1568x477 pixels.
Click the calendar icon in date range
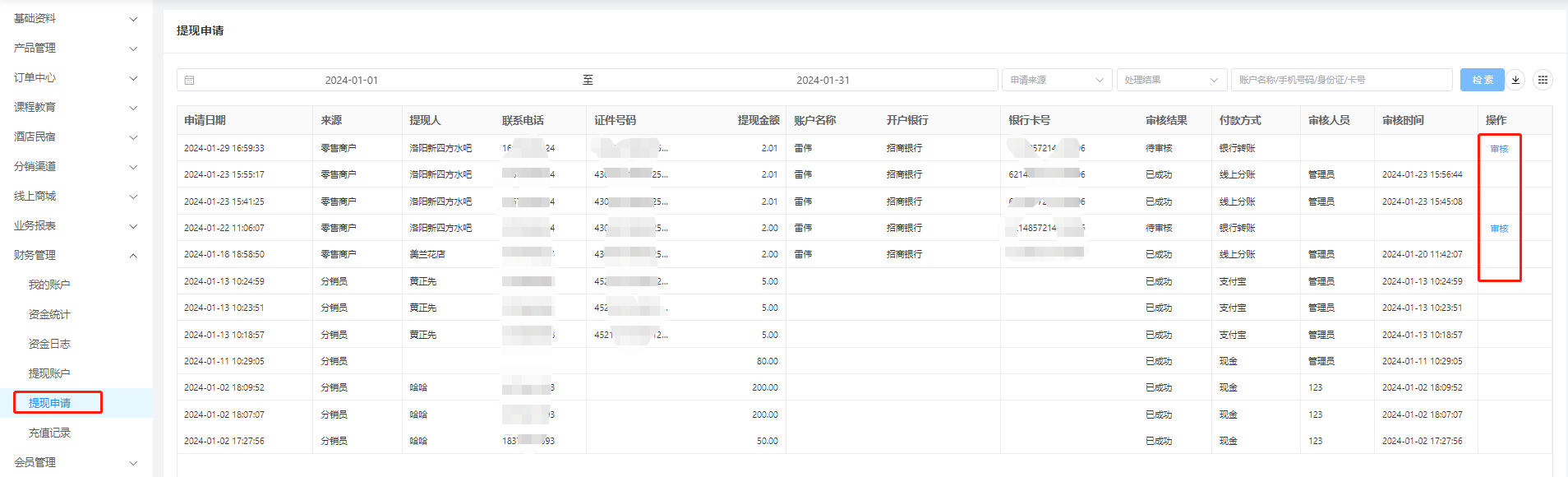point(190,80)
